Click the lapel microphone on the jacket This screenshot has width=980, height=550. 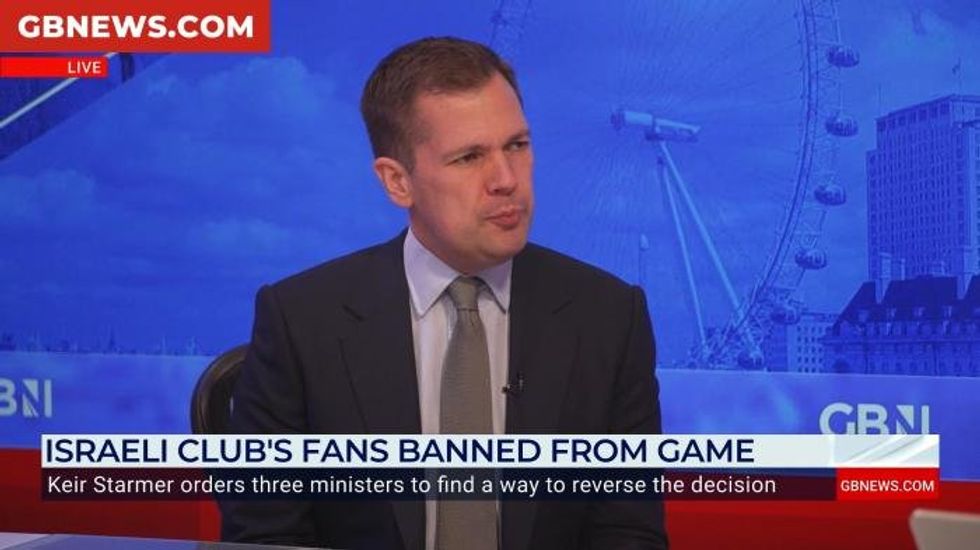(514, 386)
